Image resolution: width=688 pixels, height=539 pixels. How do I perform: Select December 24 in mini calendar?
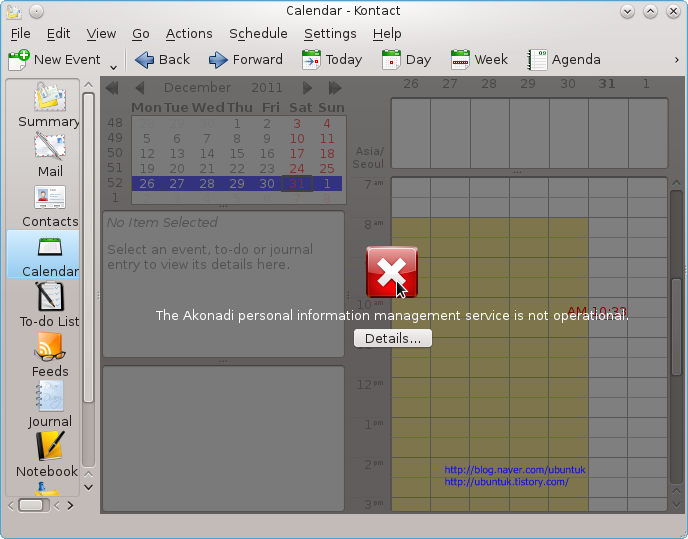(297, 169)
